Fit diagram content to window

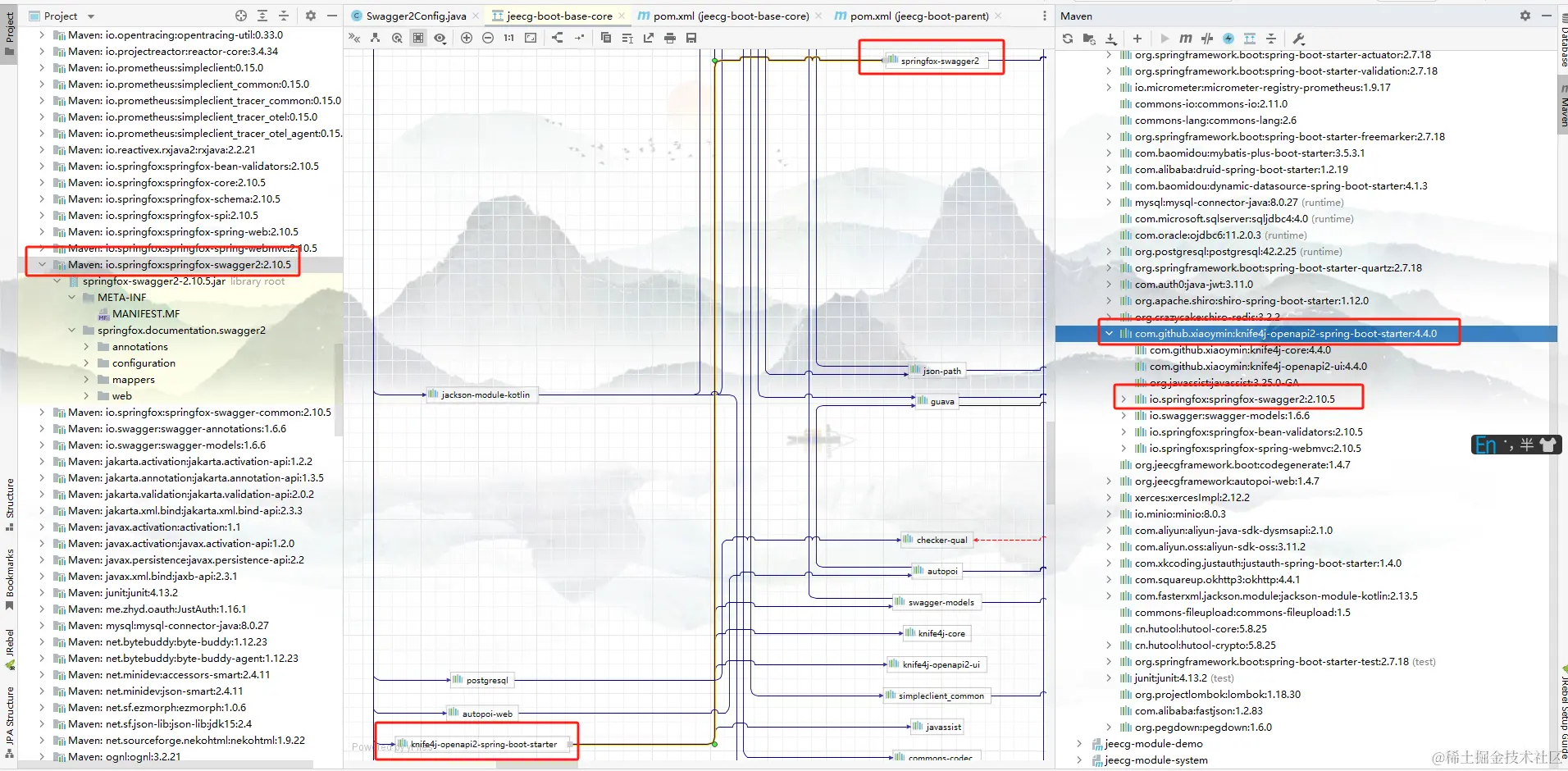[x=531, y=38]
